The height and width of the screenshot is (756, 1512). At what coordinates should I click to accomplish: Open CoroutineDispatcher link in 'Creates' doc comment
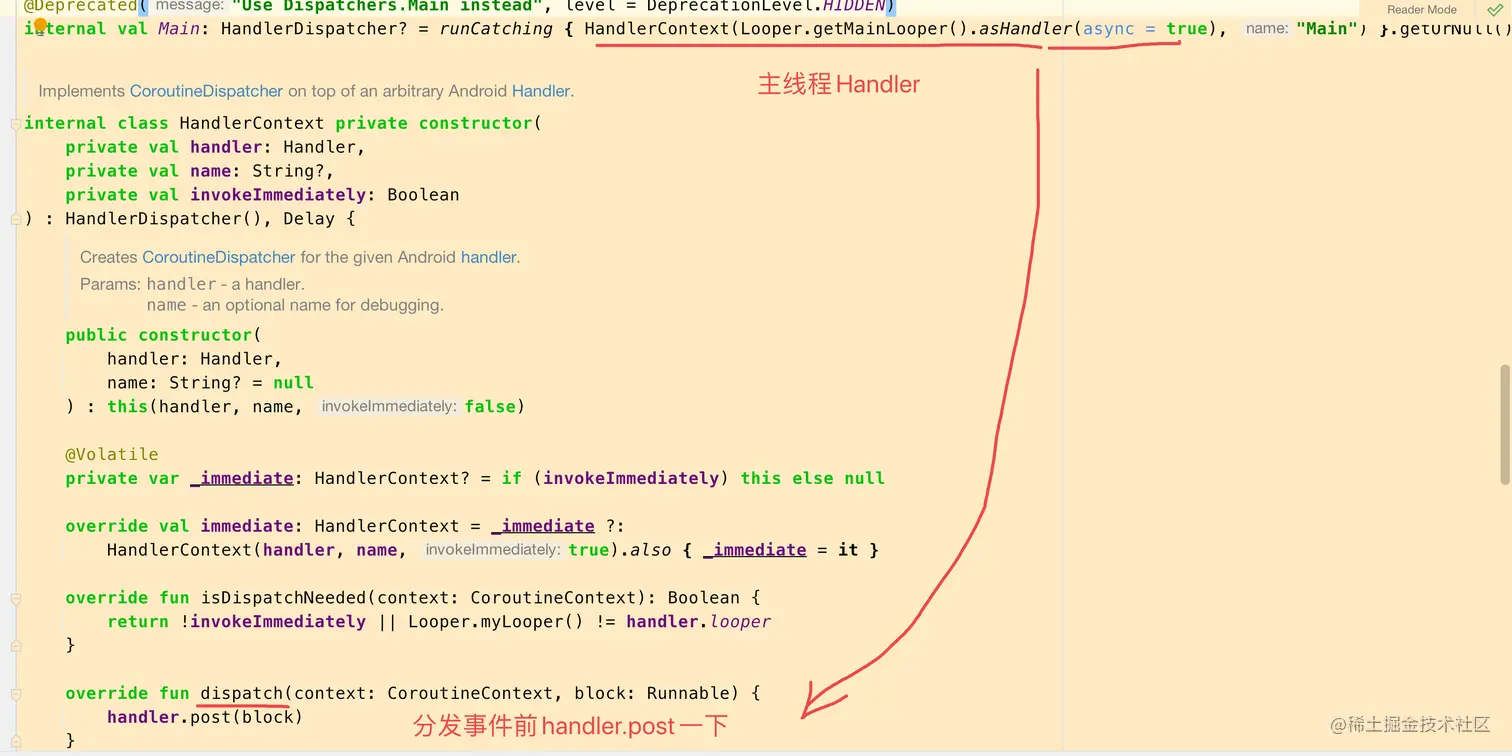[219, 257]
